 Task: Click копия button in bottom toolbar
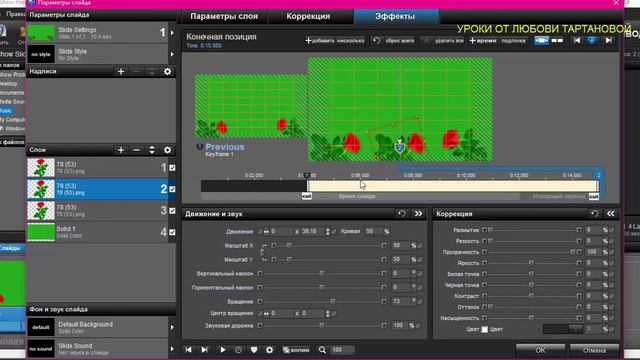coord(296,350)
